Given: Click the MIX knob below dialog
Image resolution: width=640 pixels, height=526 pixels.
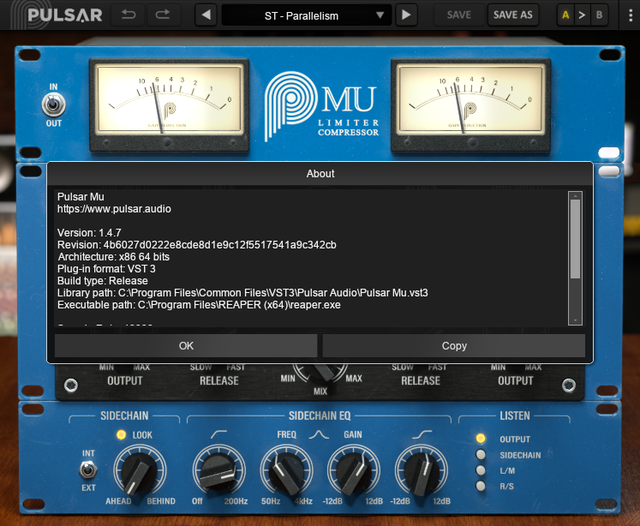Looking at the screenshot, I should point(320,373).
